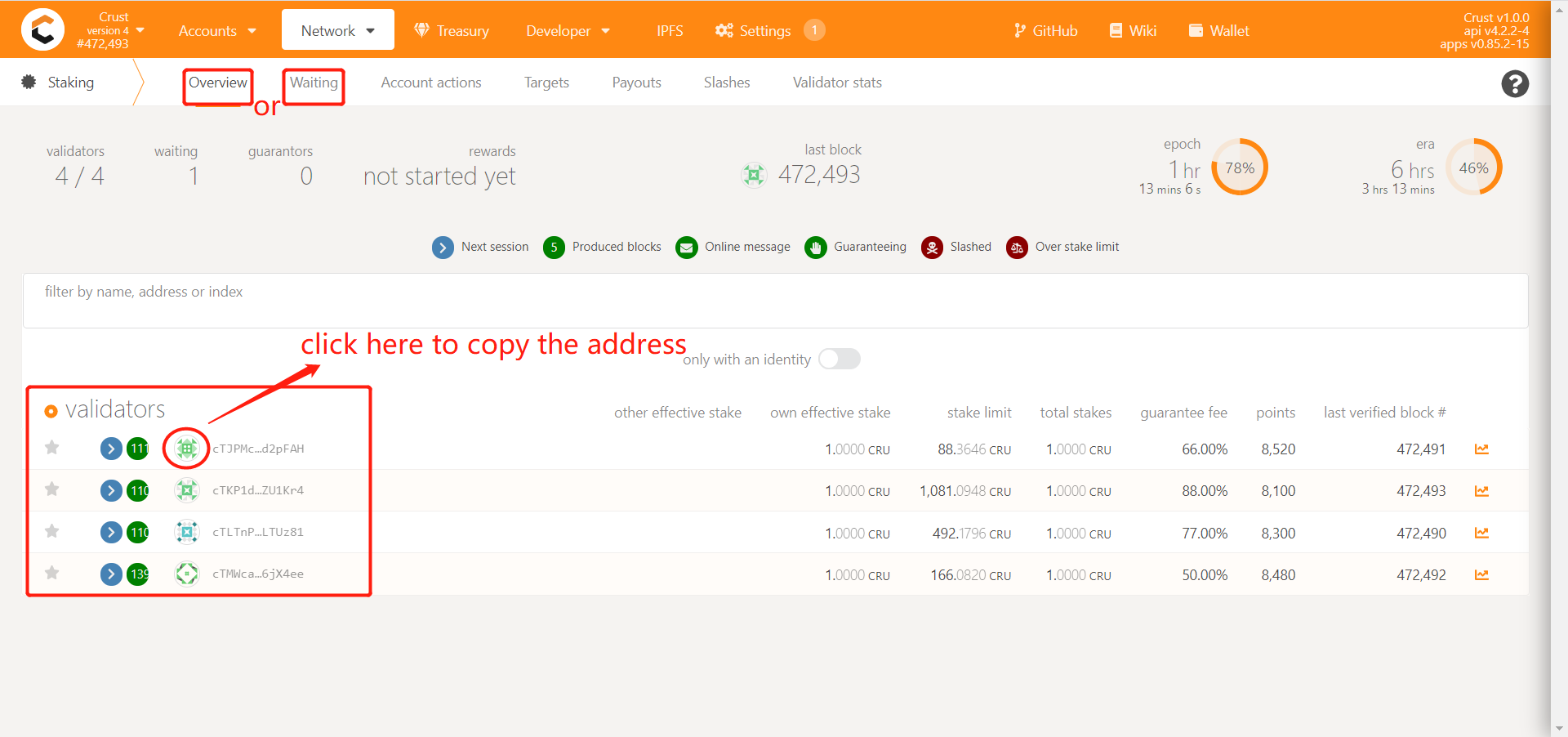Expand the Developer dropdown menu
The width and height of the screenshot is (1568, 737).
click(568, 30)
